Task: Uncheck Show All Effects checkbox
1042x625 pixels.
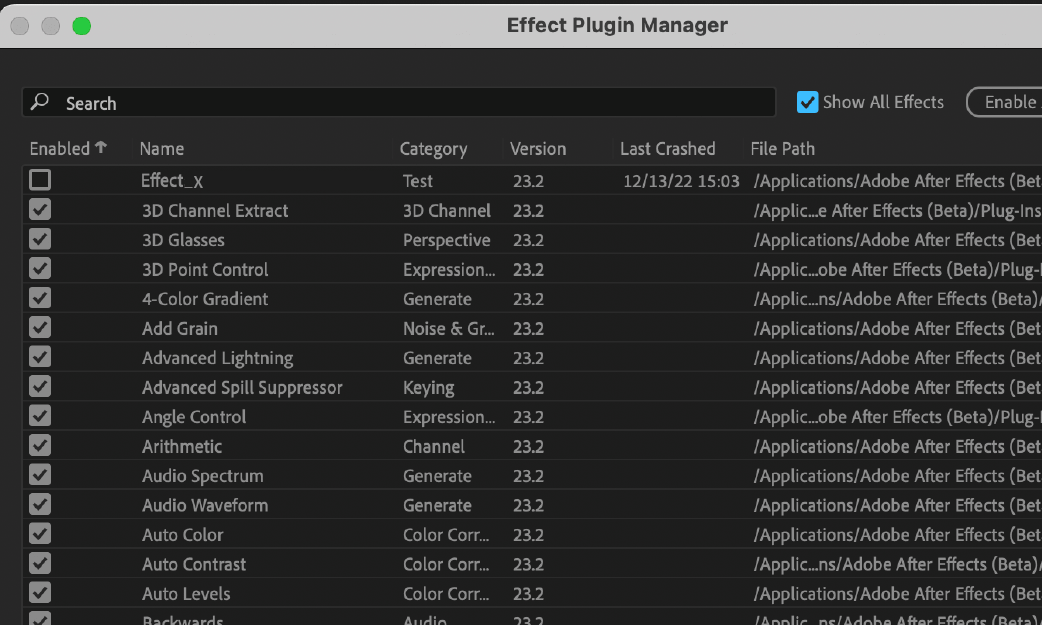Action: 807,102
